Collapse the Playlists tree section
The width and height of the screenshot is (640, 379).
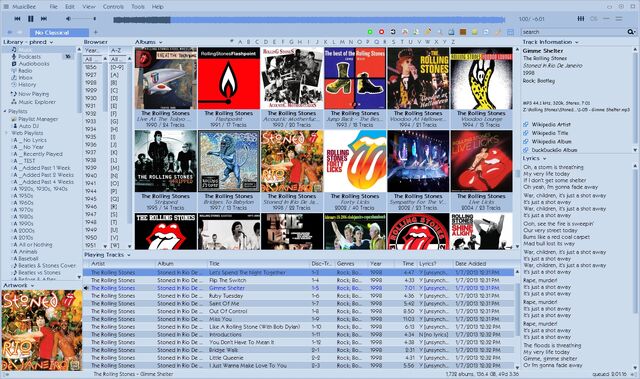pos(5,111)
